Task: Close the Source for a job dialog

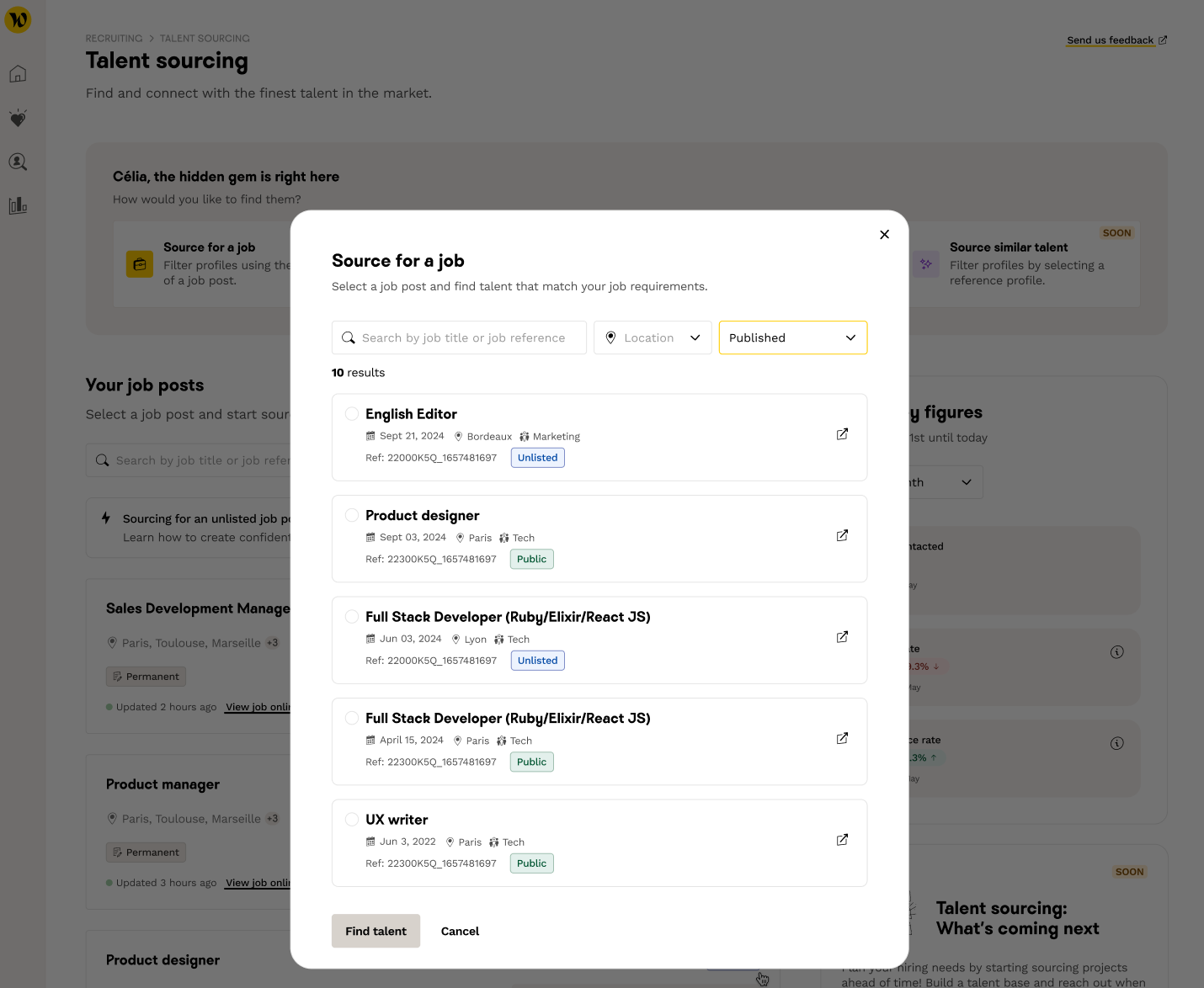Action: 884,235
